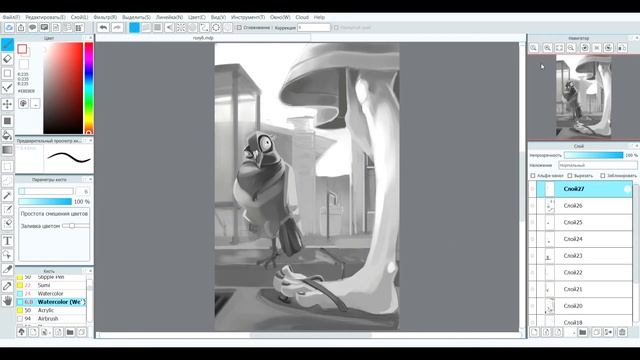The width and height of the screenshot is (640, 360).
Task: Click the brush opacity 100% slider
Action: (45, 202)
